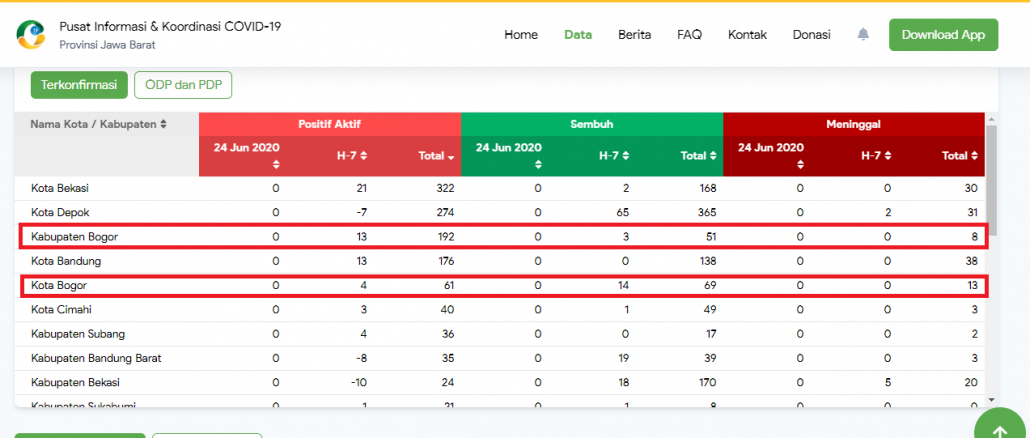This screenshot has width=1030, height=438.
Task: Select the Terkonfirmasi tab
Action: click(79, 85)
